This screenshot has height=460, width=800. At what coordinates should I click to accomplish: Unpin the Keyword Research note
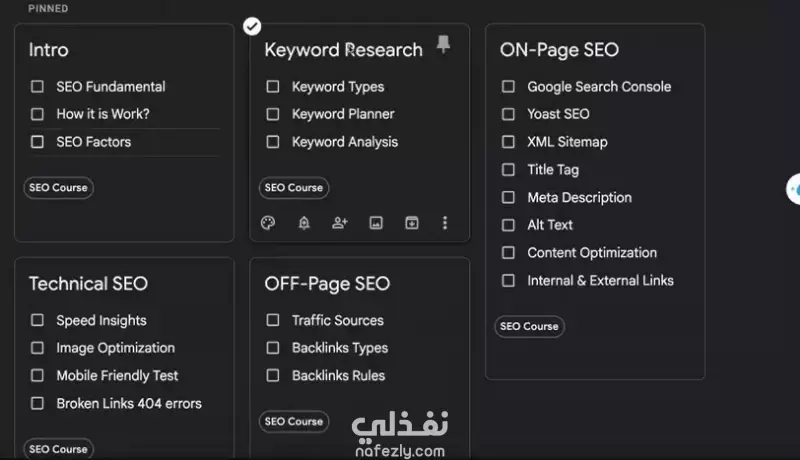coord(443,44)
